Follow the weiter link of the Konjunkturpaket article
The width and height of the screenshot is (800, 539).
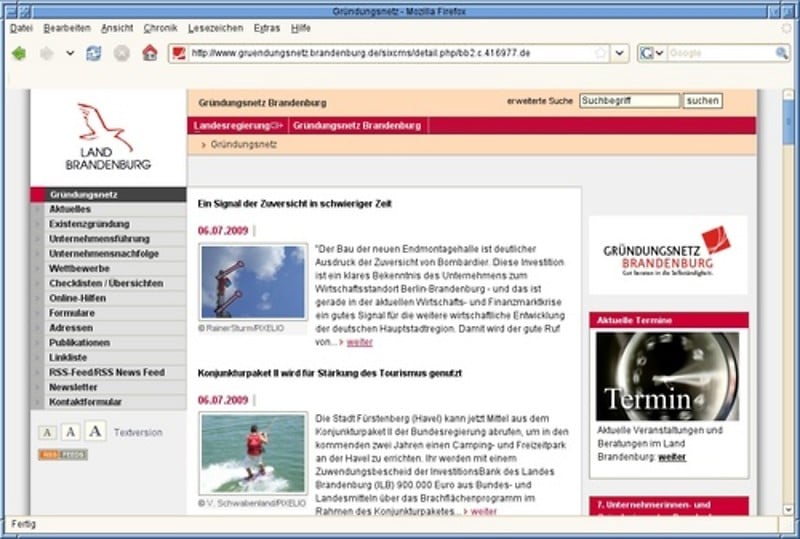pos(483,511)
